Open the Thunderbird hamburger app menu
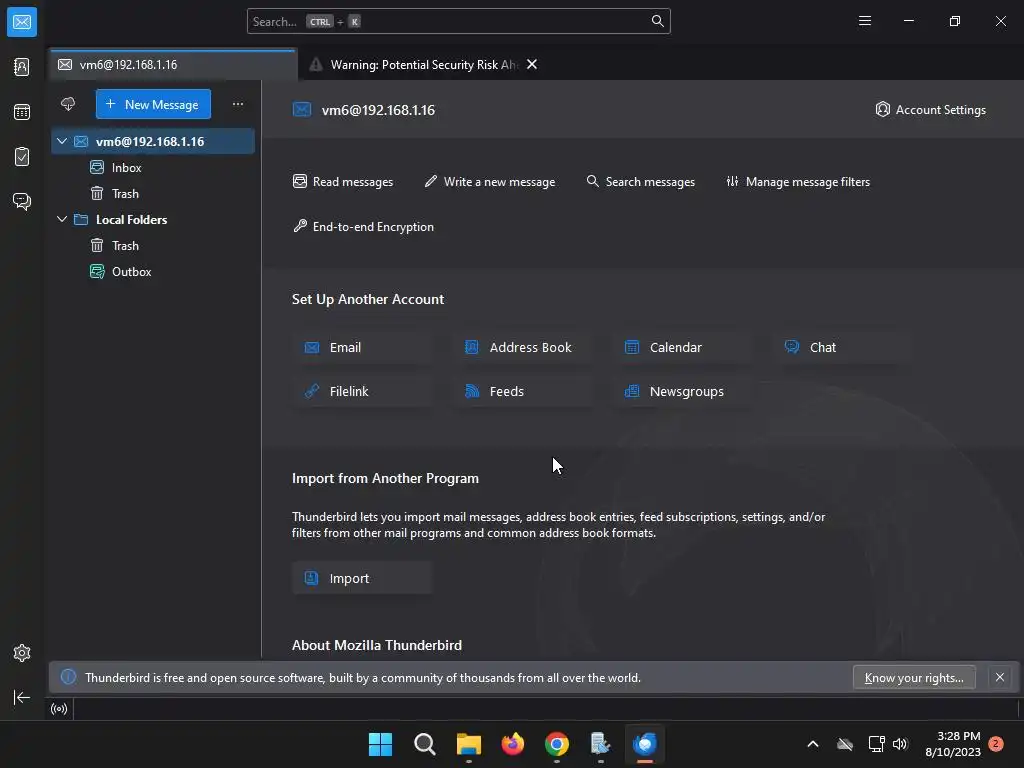Image resolution: width=1024 pixels, height=768 pixels. click(865, 22)
